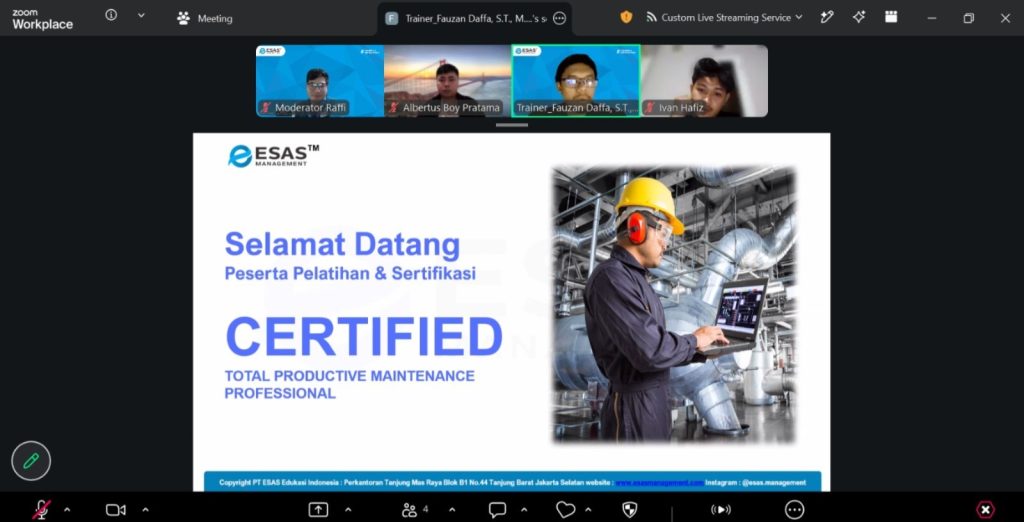Click the share screen icon
This screenshot has height=522, width=1024.
[x=318, y=510]
